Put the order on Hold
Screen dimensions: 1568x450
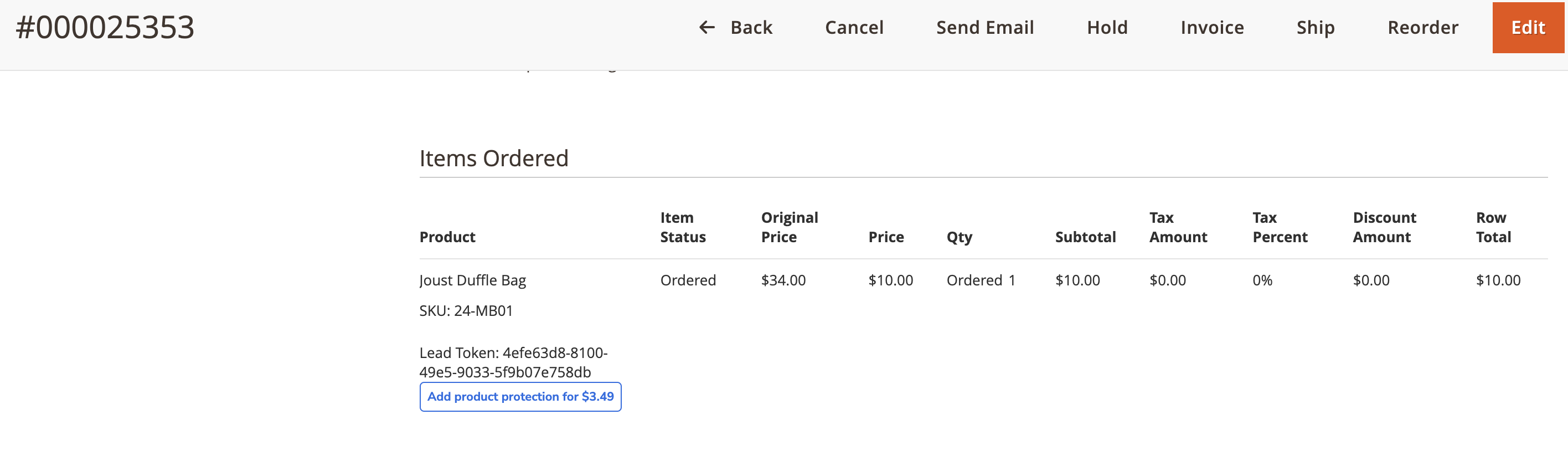click(x=1107, y=27)
